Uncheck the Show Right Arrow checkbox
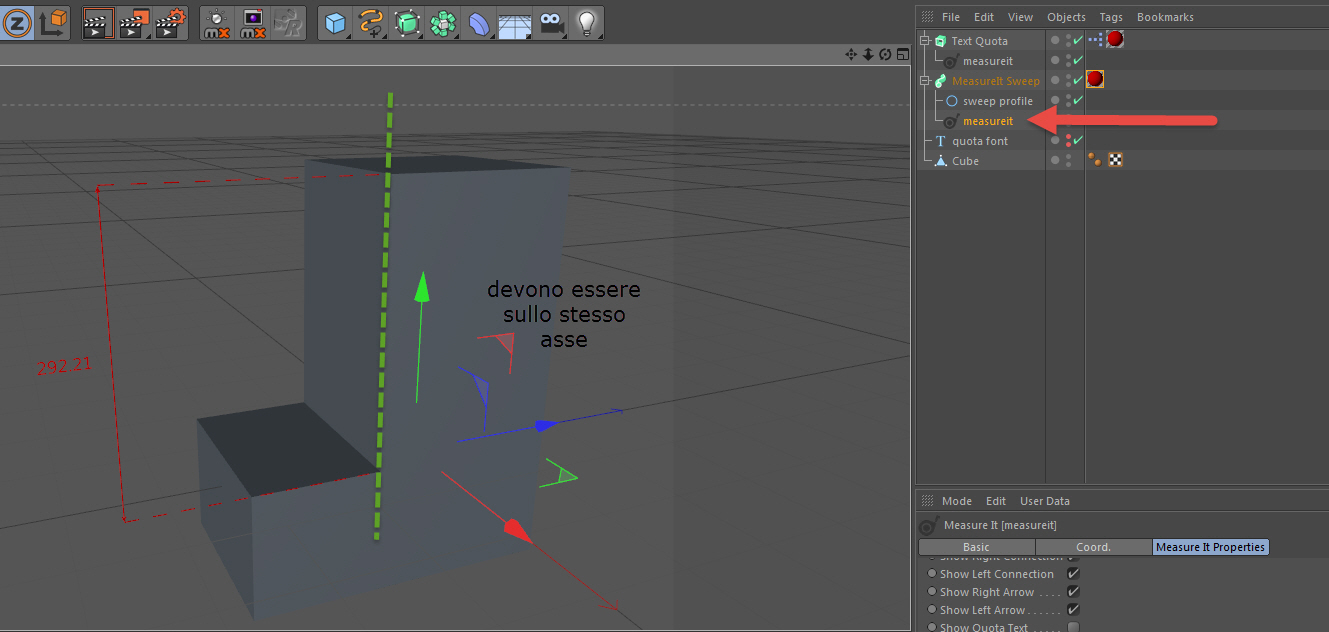 (1073, 592)
